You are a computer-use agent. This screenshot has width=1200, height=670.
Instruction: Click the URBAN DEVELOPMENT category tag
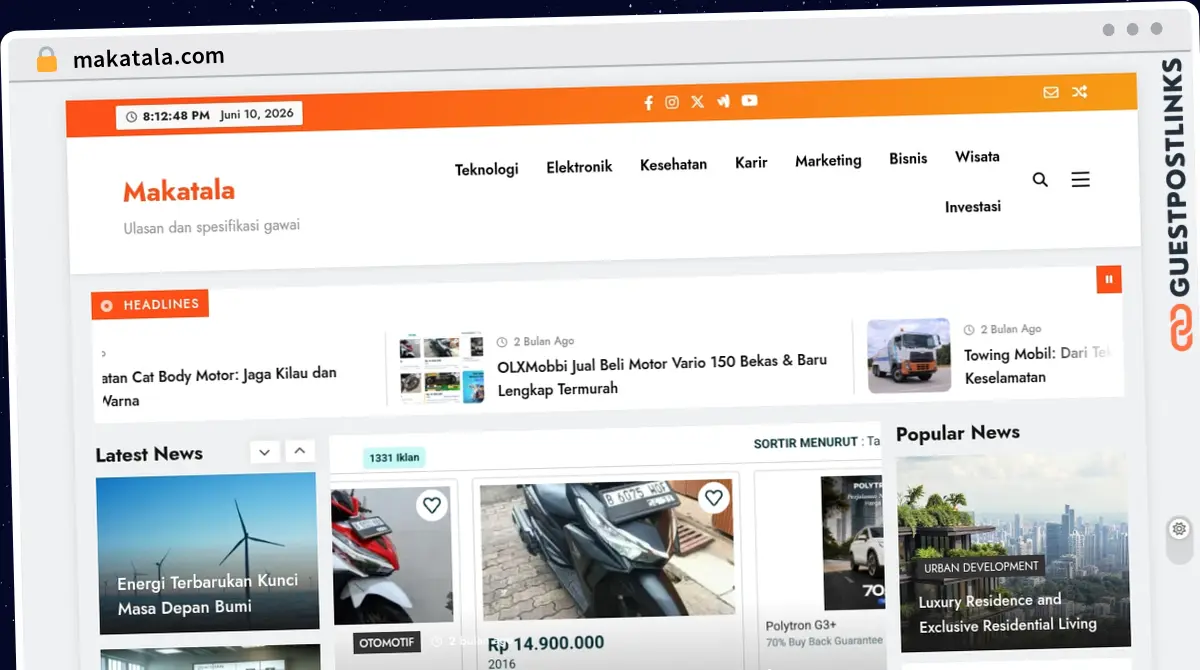[x=981, y=567]
